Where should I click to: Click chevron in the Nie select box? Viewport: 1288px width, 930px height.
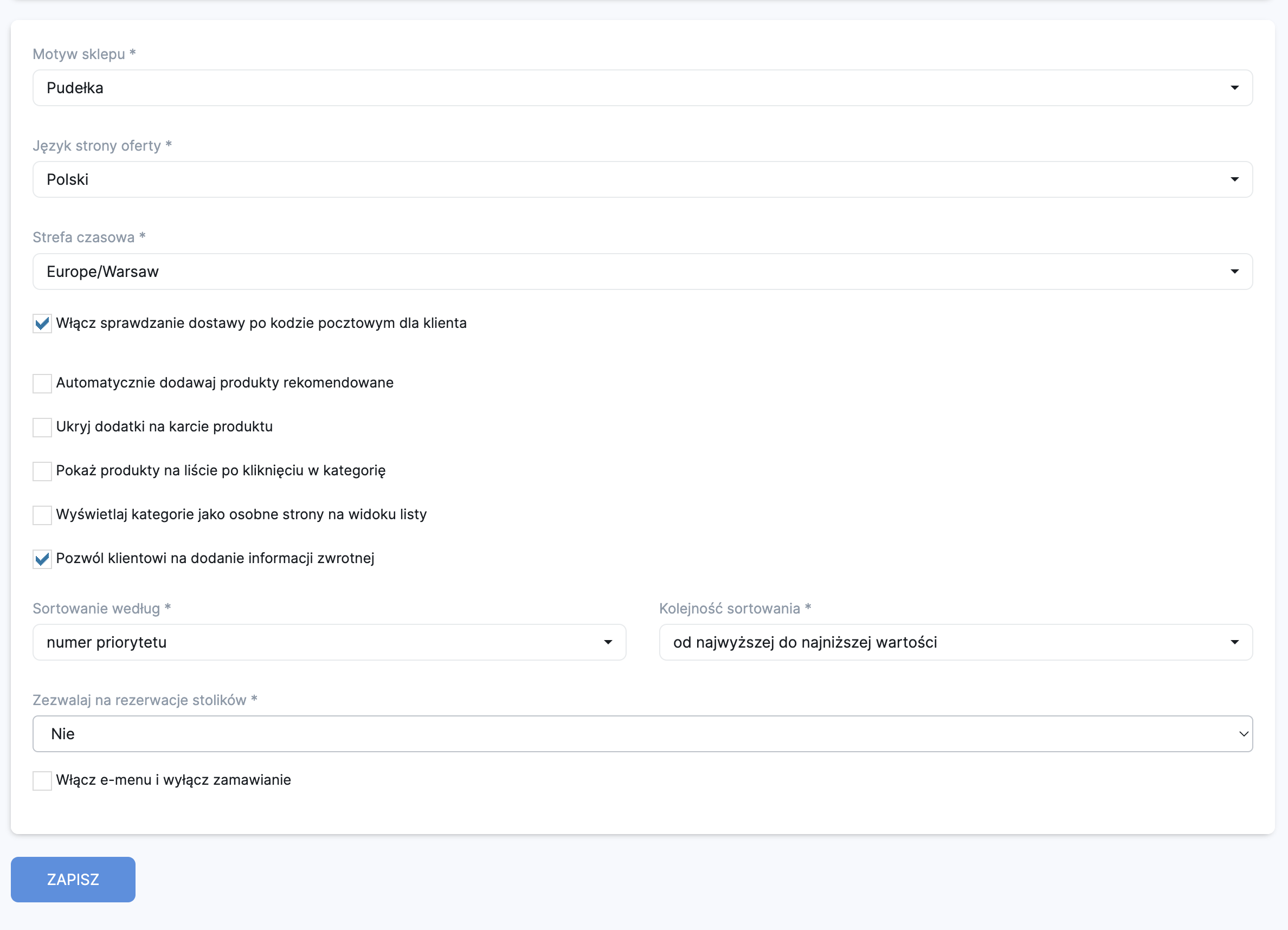[x=1242, y=734]
